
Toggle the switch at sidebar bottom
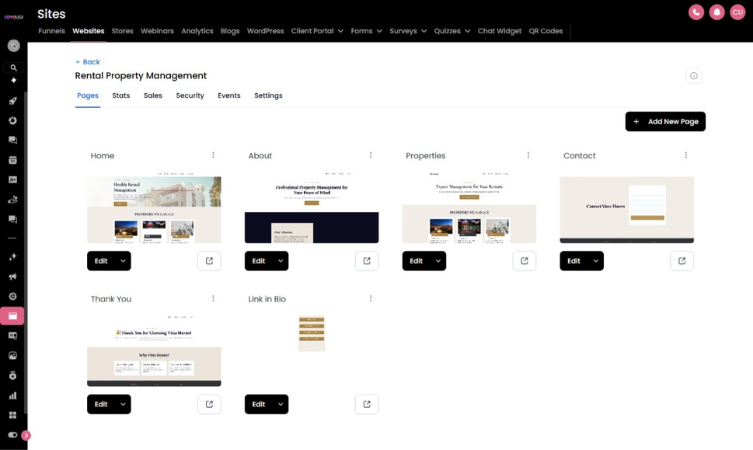[13, 435]
